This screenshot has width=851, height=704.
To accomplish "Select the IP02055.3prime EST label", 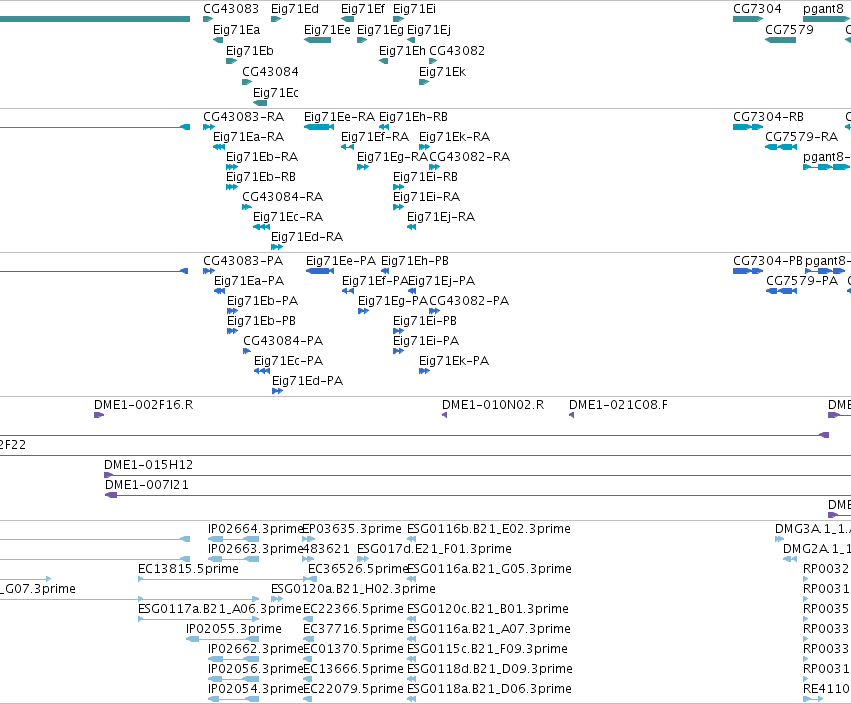I will point(234,629).
